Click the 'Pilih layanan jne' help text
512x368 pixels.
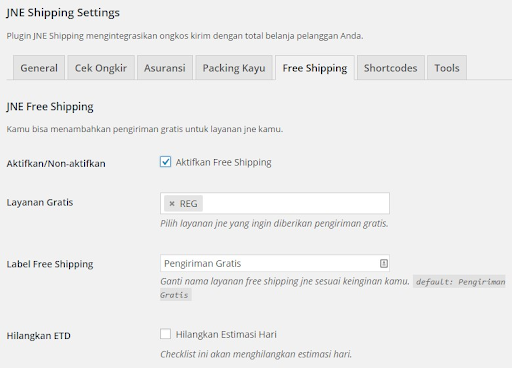[x=274, y=223]
